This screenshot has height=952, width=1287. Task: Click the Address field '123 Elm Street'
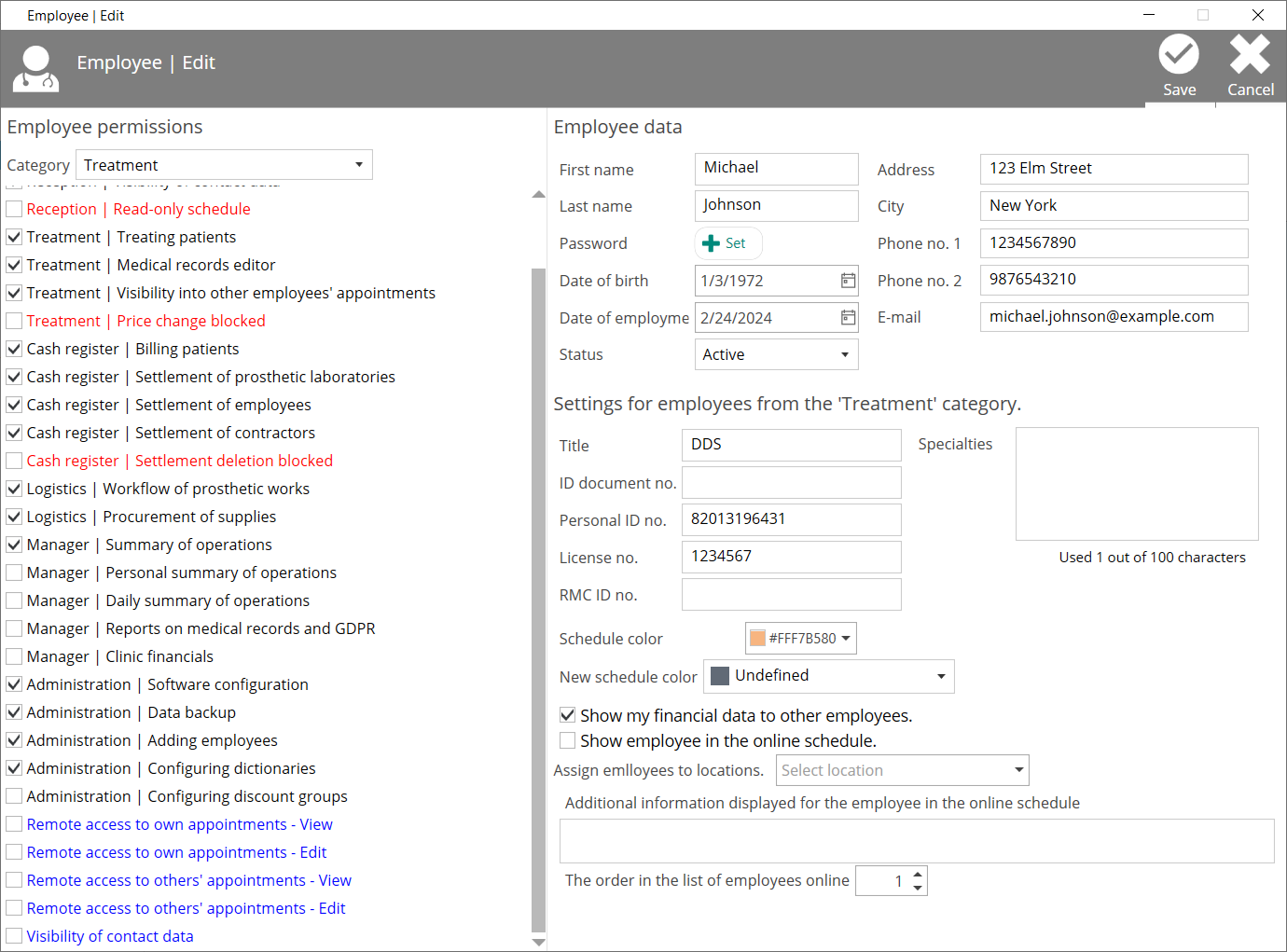tap(1114, 169)
